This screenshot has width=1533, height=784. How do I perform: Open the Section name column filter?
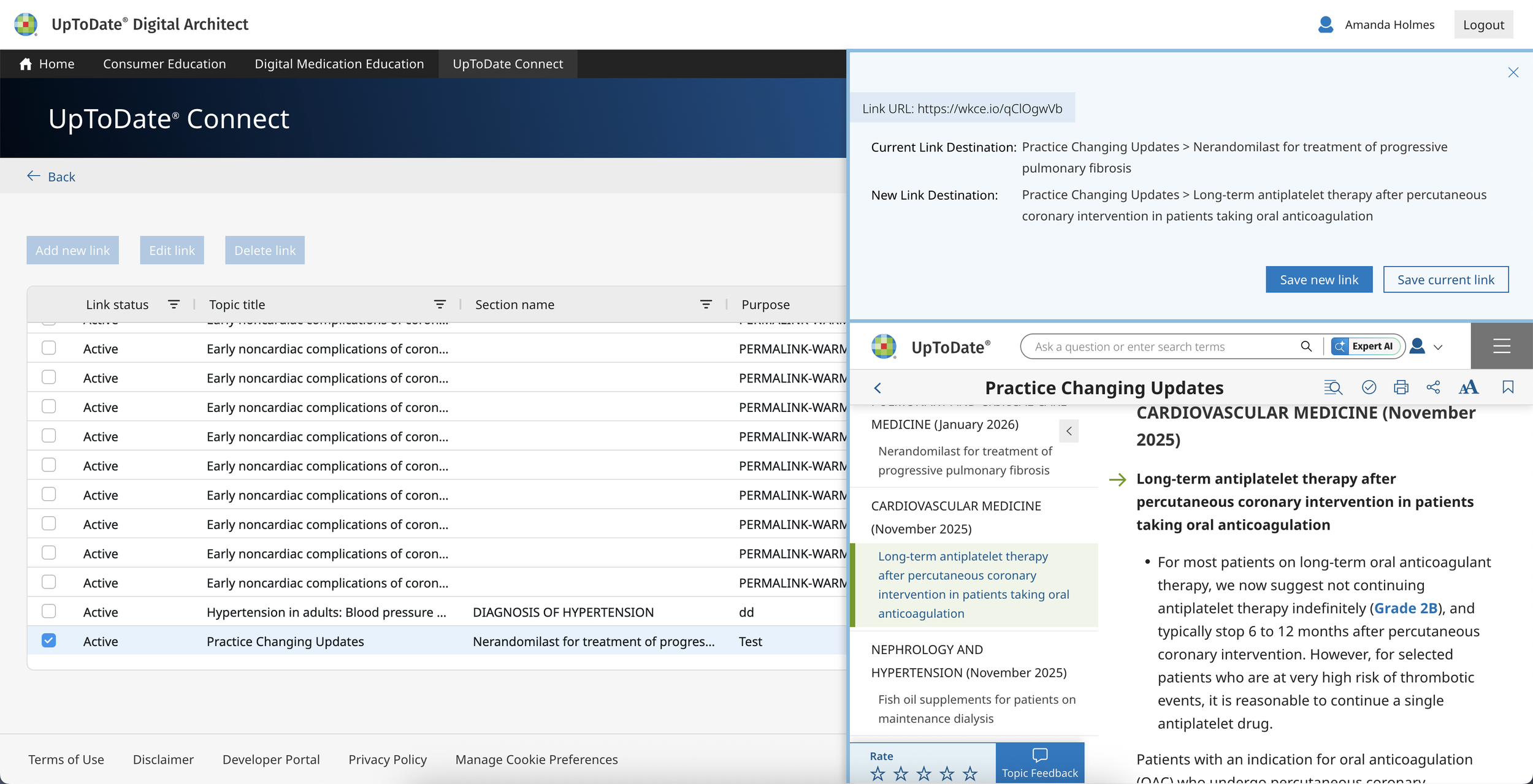706,305
